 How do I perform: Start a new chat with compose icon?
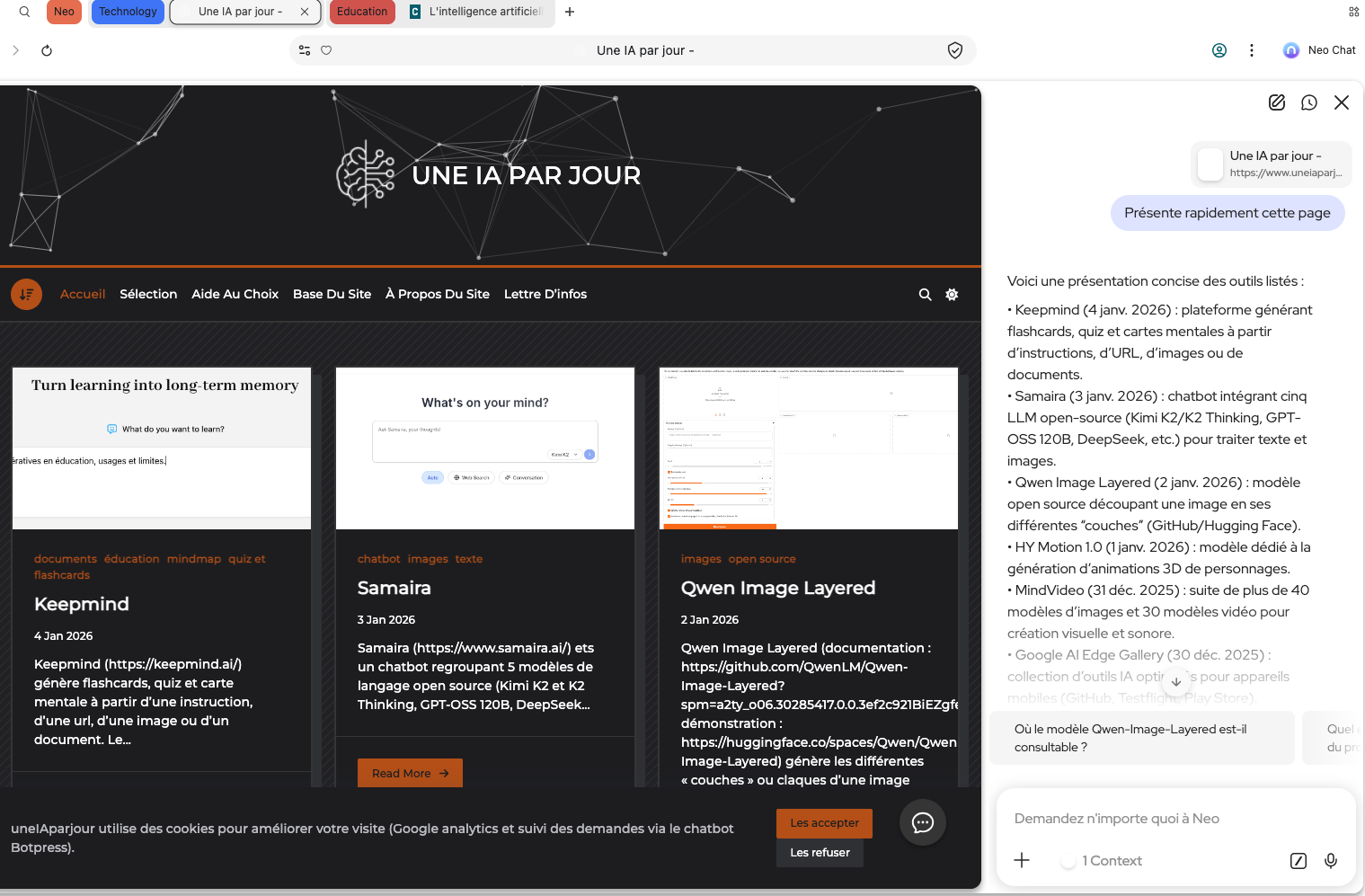tap(1276, 102)
